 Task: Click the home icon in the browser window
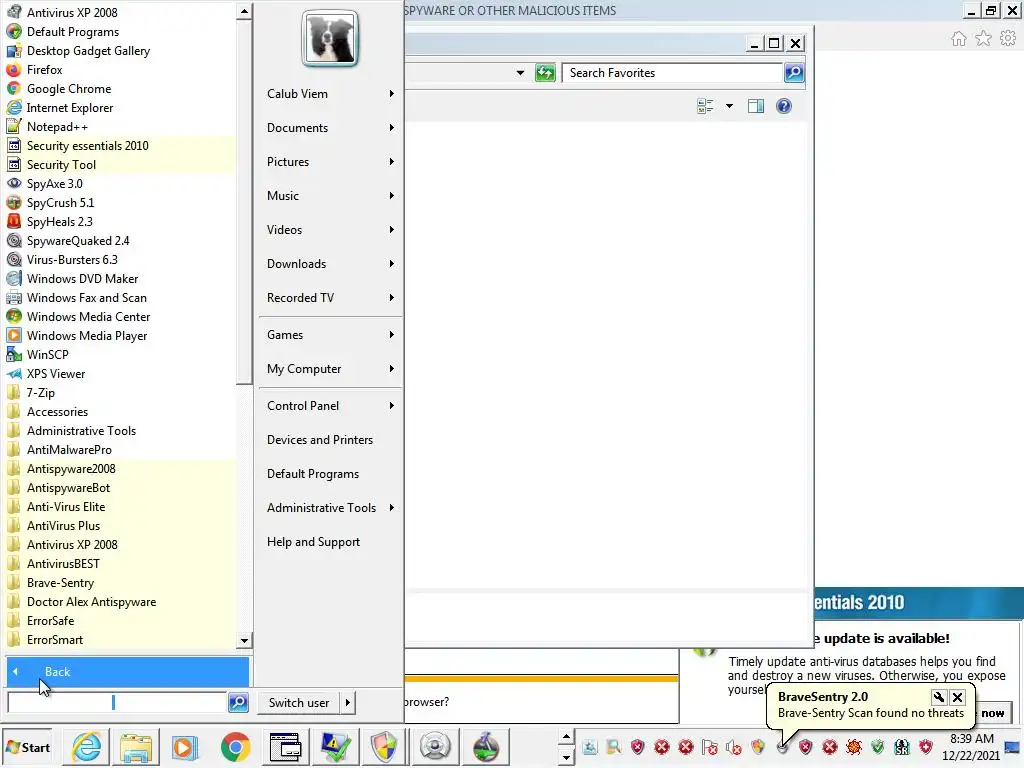point(959,39)
